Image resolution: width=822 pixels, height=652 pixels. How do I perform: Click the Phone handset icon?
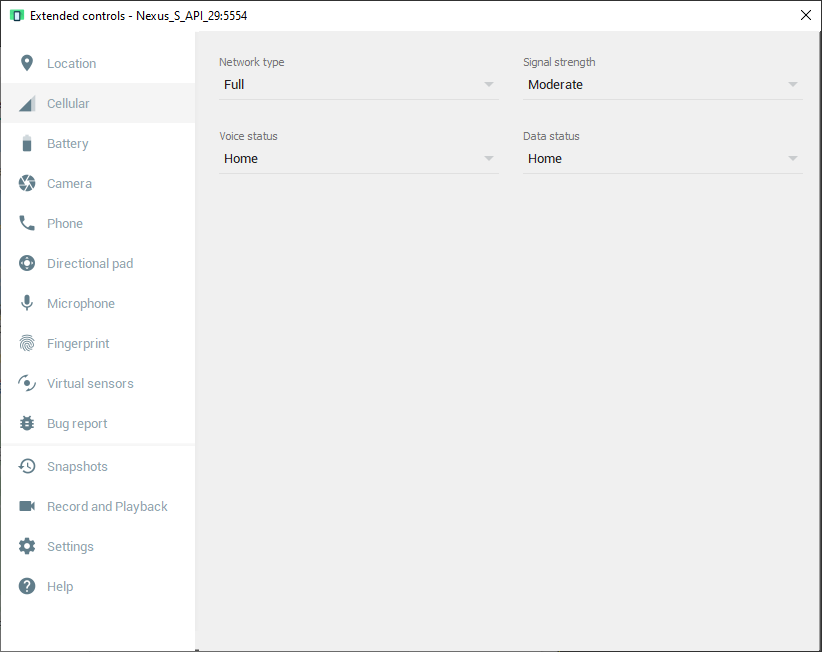(27, 223)
